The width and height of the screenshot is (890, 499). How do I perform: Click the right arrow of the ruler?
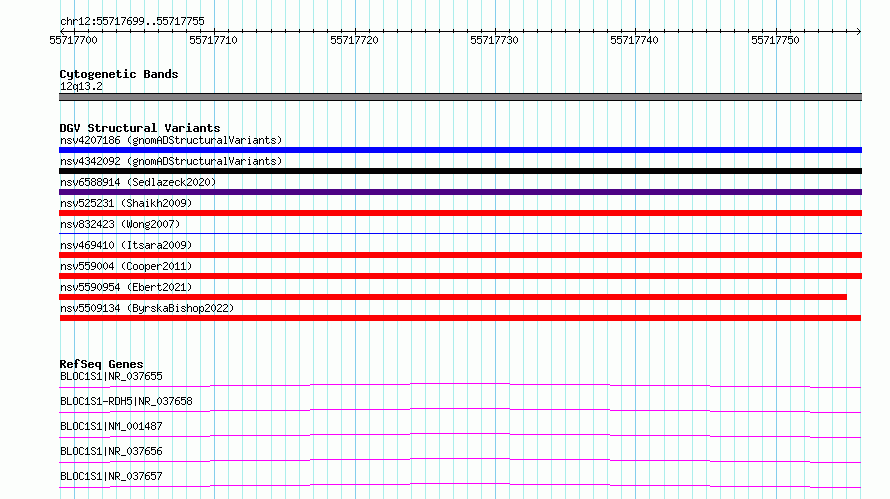[858, 31]
